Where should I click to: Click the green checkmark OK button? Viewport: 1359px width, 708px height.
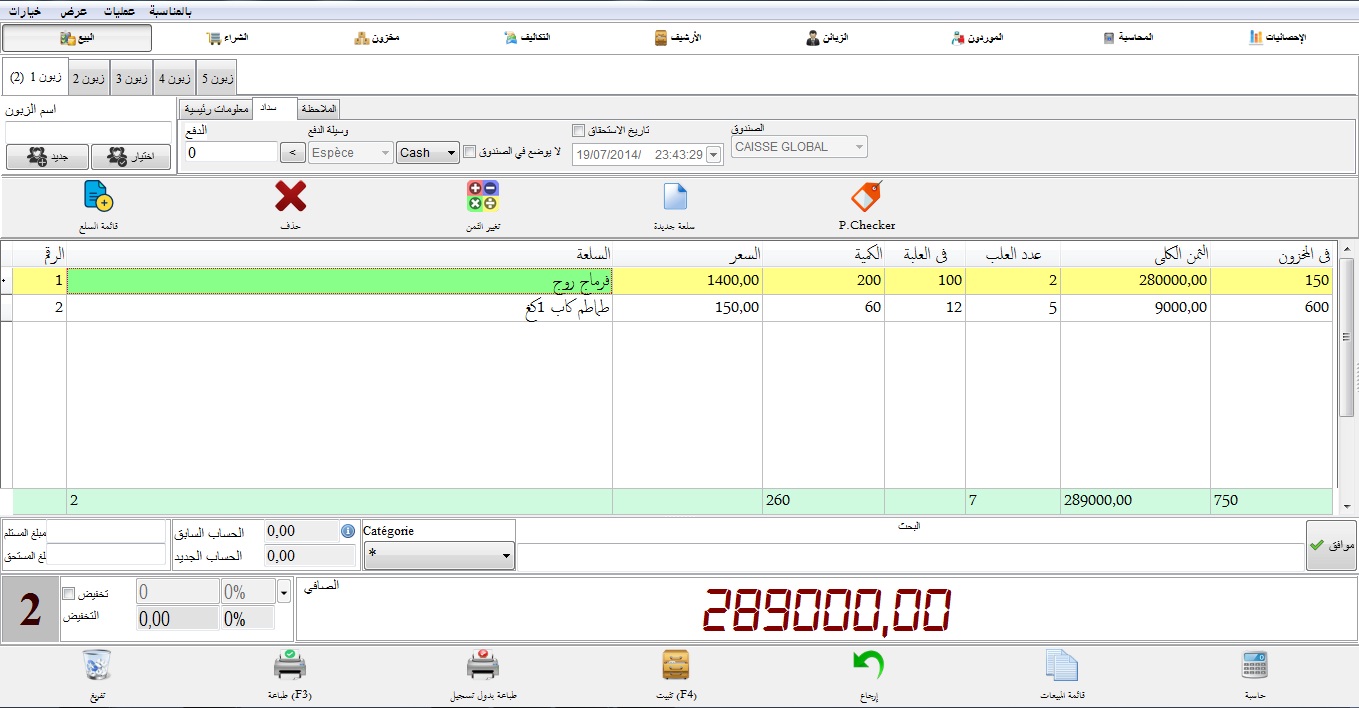[x=1330, y=546]
